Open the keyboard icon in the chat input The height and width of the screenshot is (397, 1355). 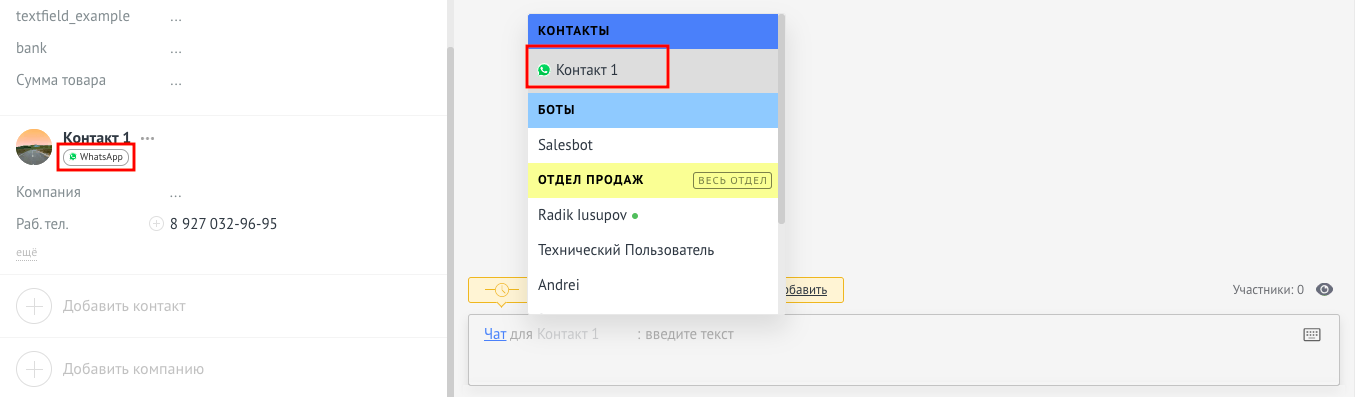tap(1313, 334)
